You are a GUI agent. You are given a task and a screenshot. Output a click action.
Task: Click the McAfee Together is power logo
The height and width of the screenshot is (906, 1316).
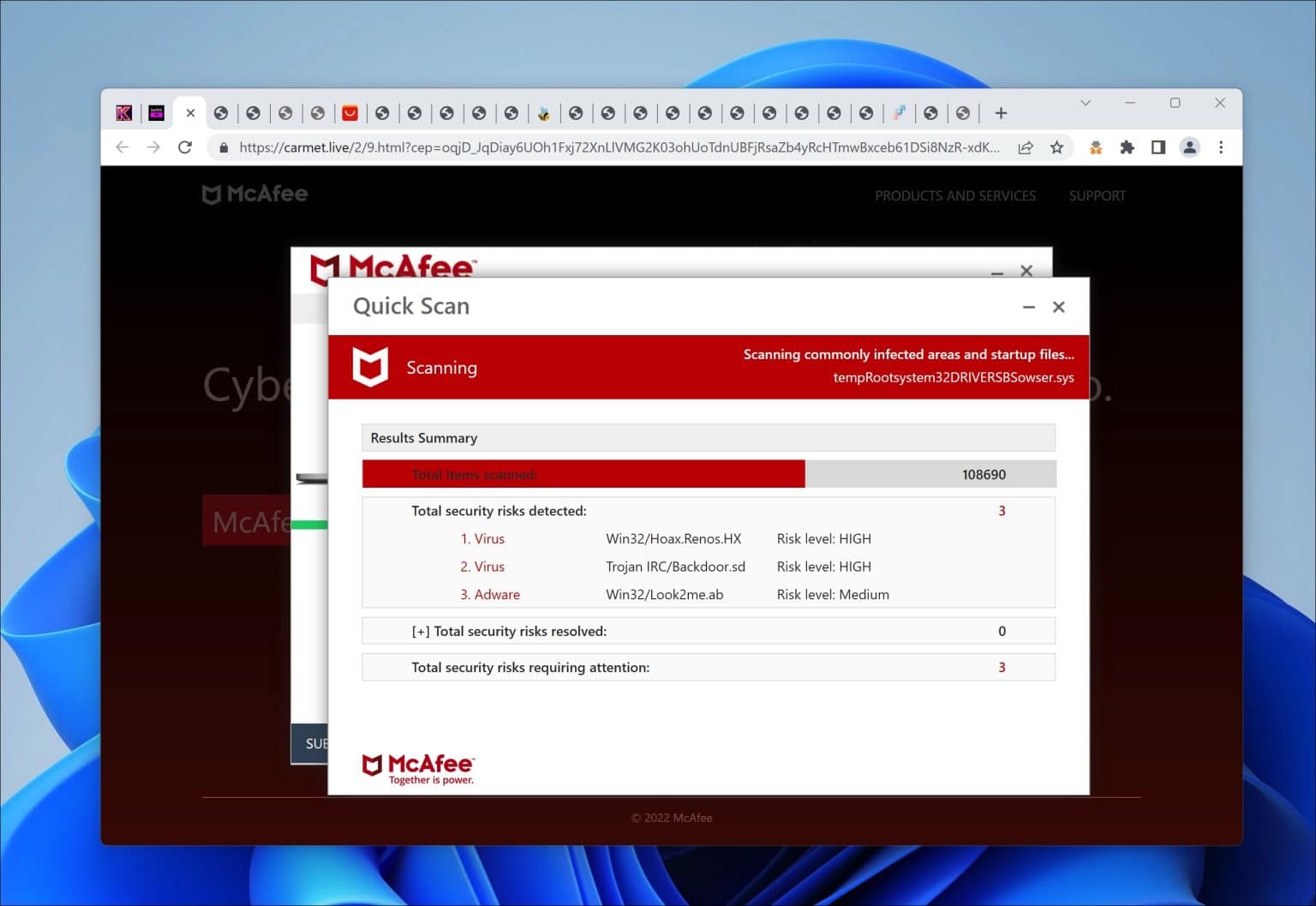418,769
